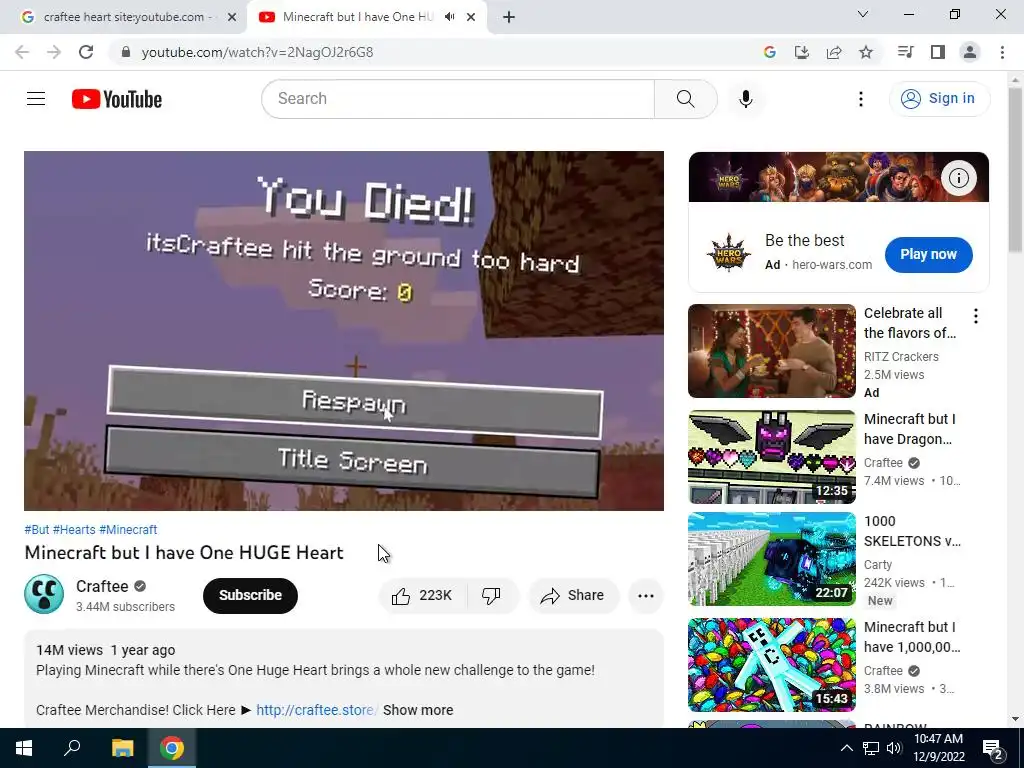Viewport: 1024px width, 768px height.
Task: Open the notification center icon
Action: 993,748
